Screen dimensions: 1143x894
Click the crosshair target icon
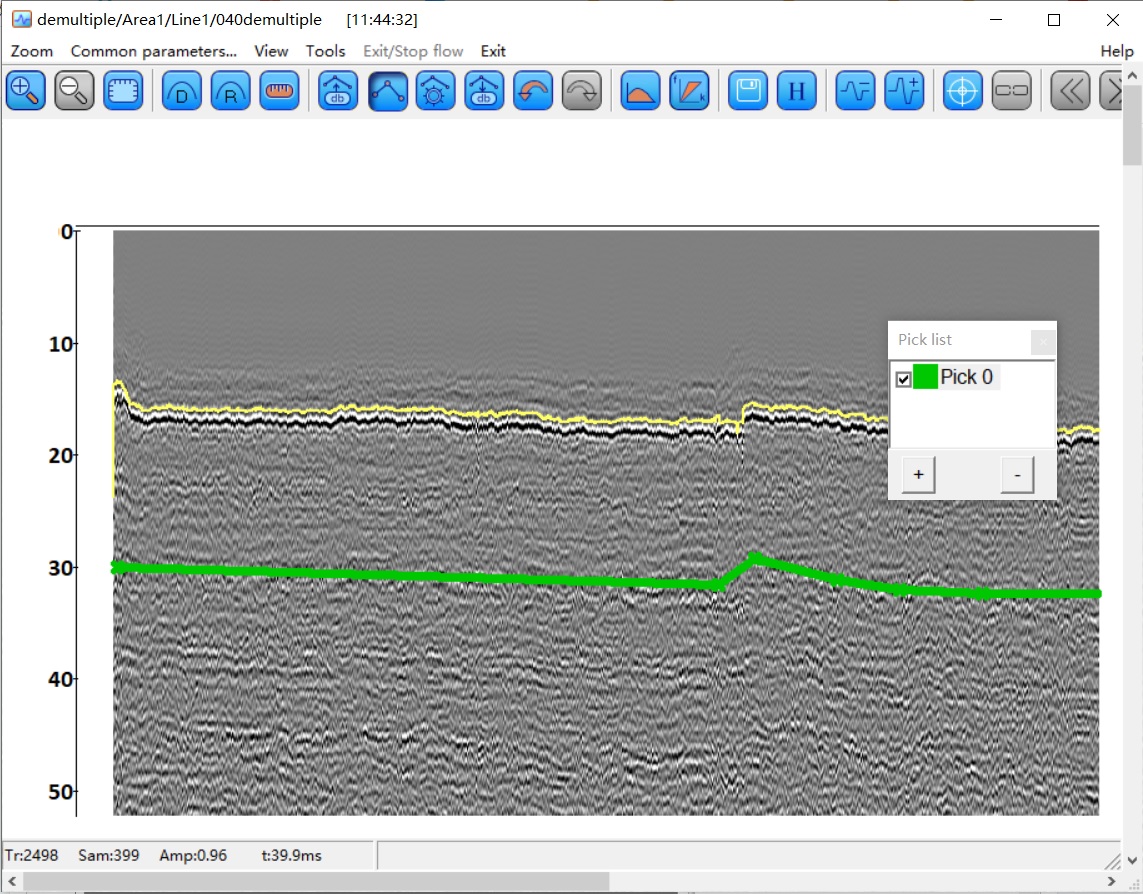[x=963, y=91]
